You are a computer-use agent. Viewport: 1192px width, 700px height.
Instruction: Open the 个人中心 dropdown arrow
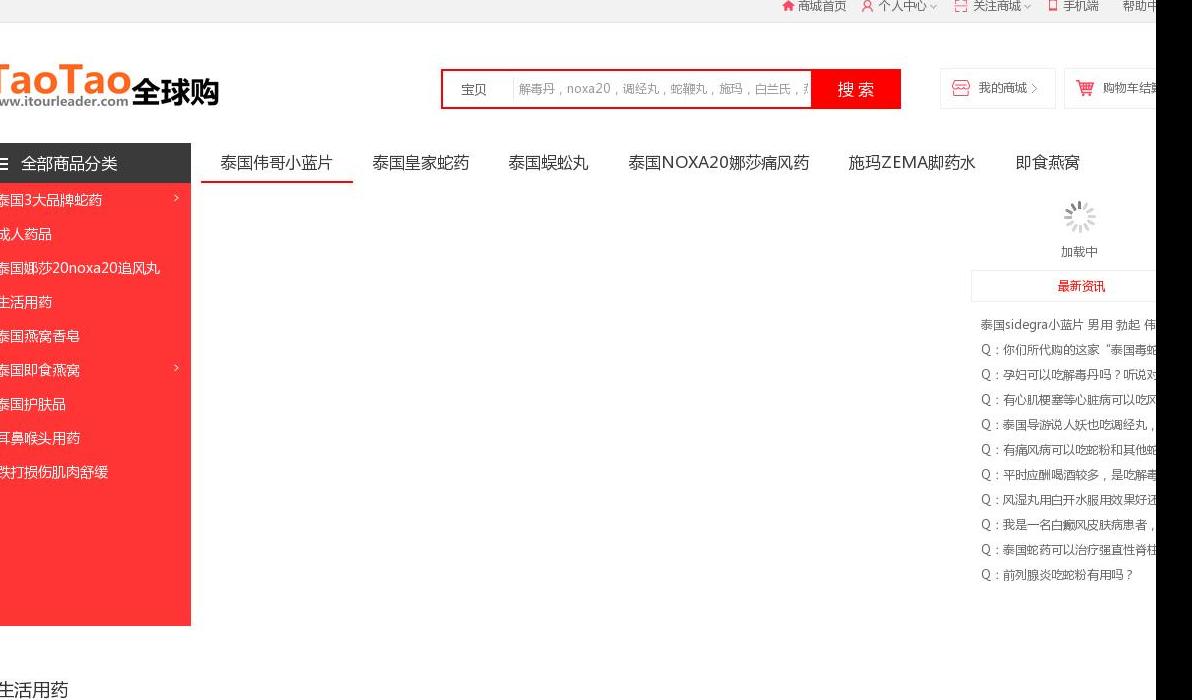pyautogui.click(x=934, y=7)
